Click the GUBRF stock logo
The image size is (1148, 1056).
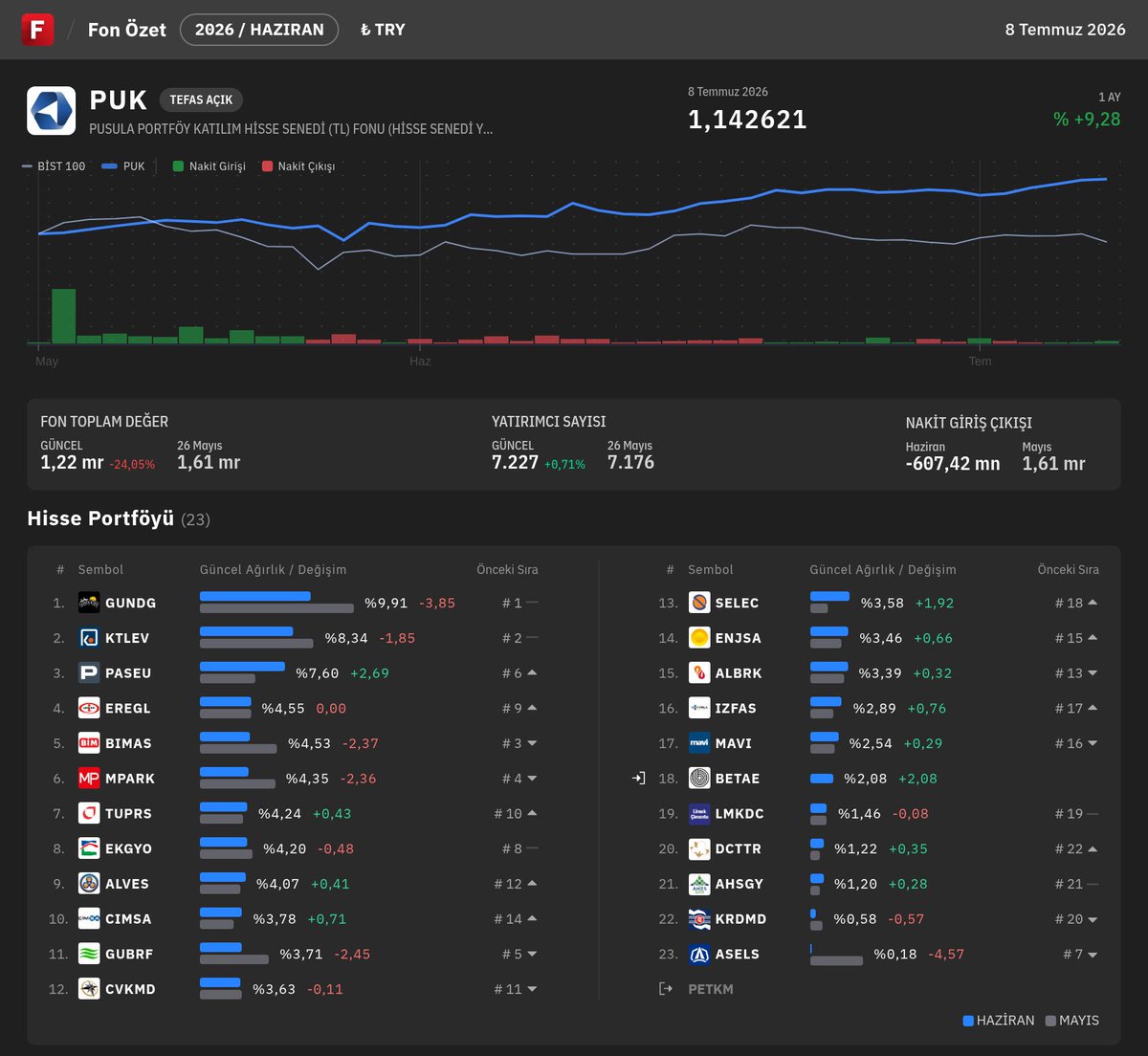89,954
